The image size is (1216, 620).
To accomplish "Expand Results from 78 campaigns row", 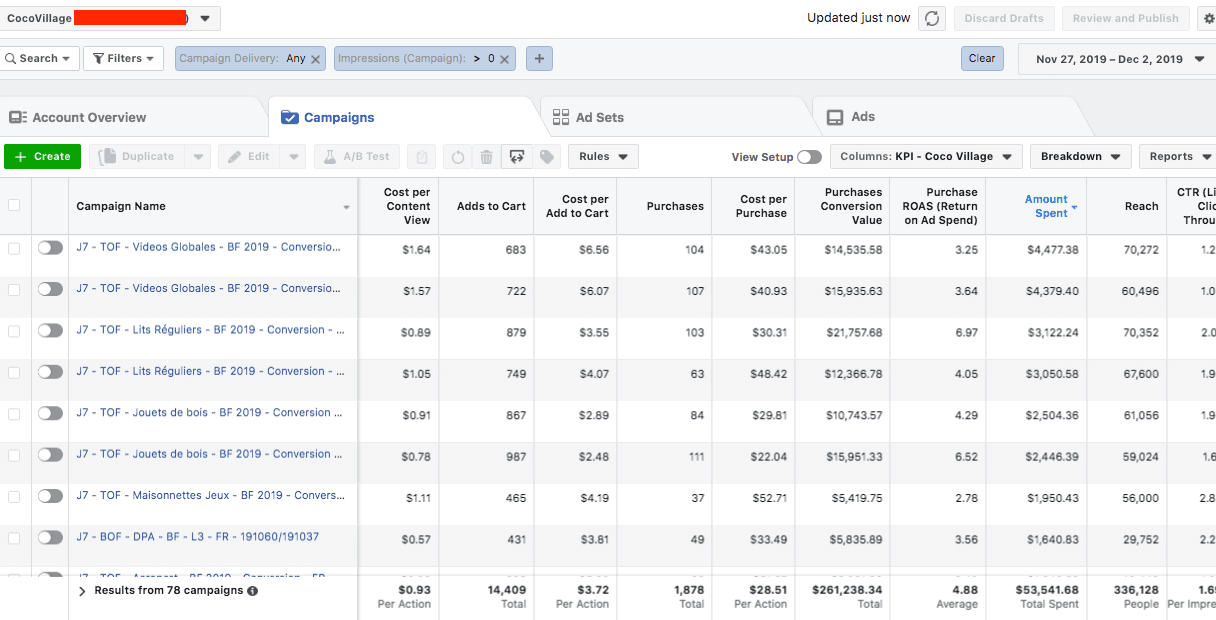I will (82, 591).
